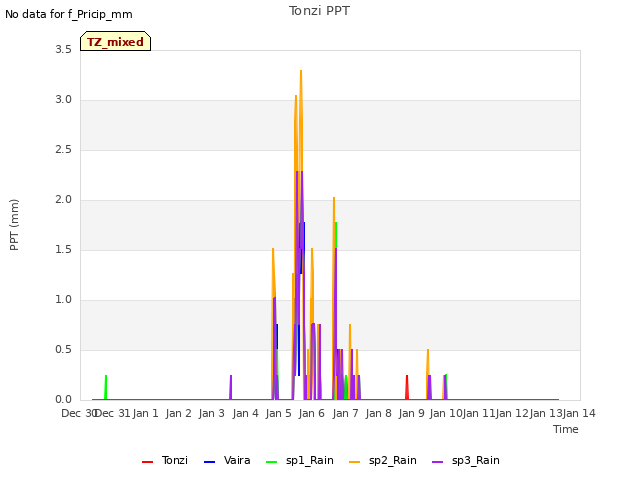Screen dimensions: 640x480
Task: Click the green sp1_Rain spike near Dec 31
Action: (106, 387)
